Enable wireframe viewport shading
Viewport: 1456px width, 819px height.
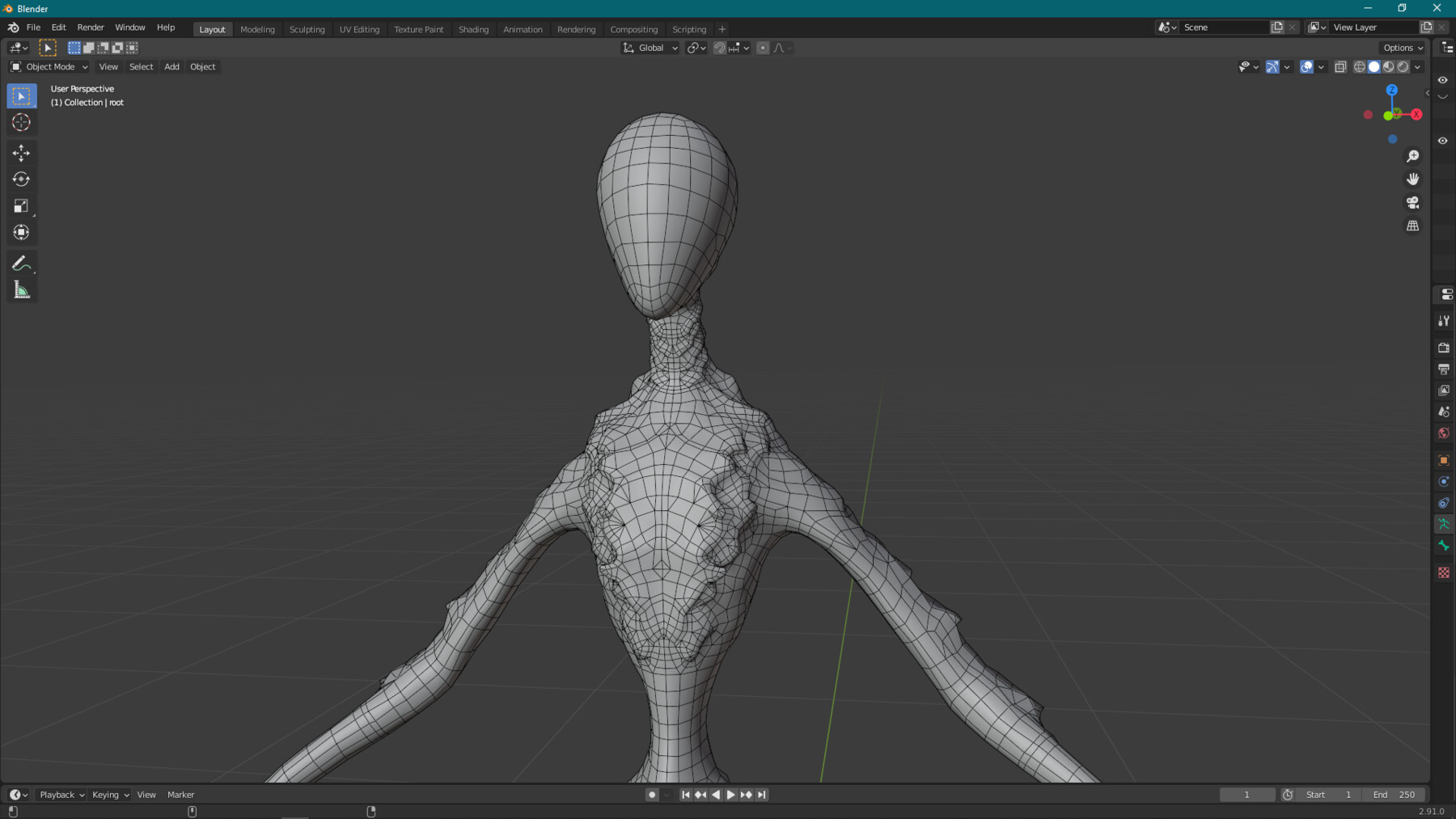click(1359, 67)
